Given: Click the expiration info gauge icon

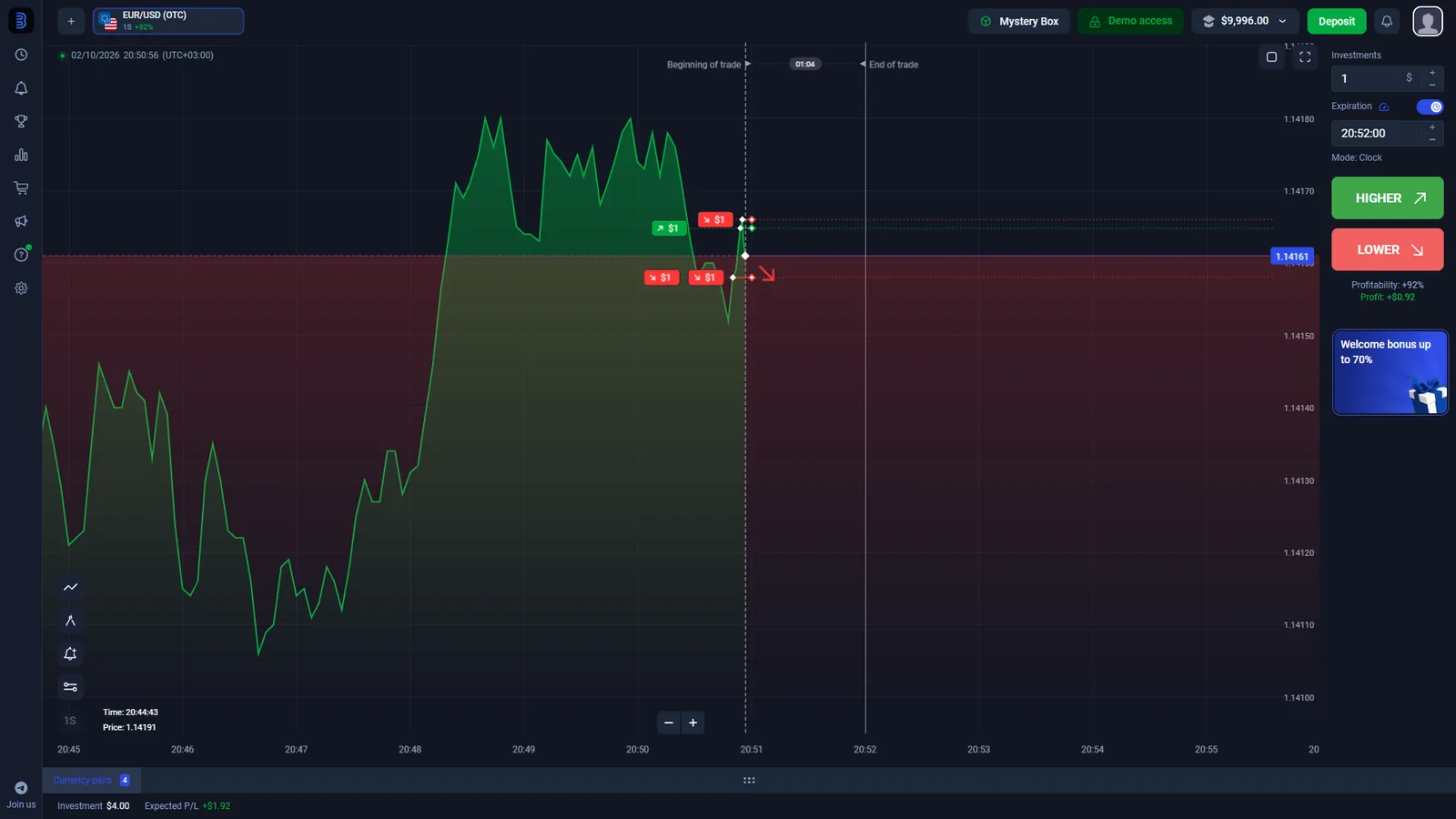Looking at the screenshot, I should 1384,106.
